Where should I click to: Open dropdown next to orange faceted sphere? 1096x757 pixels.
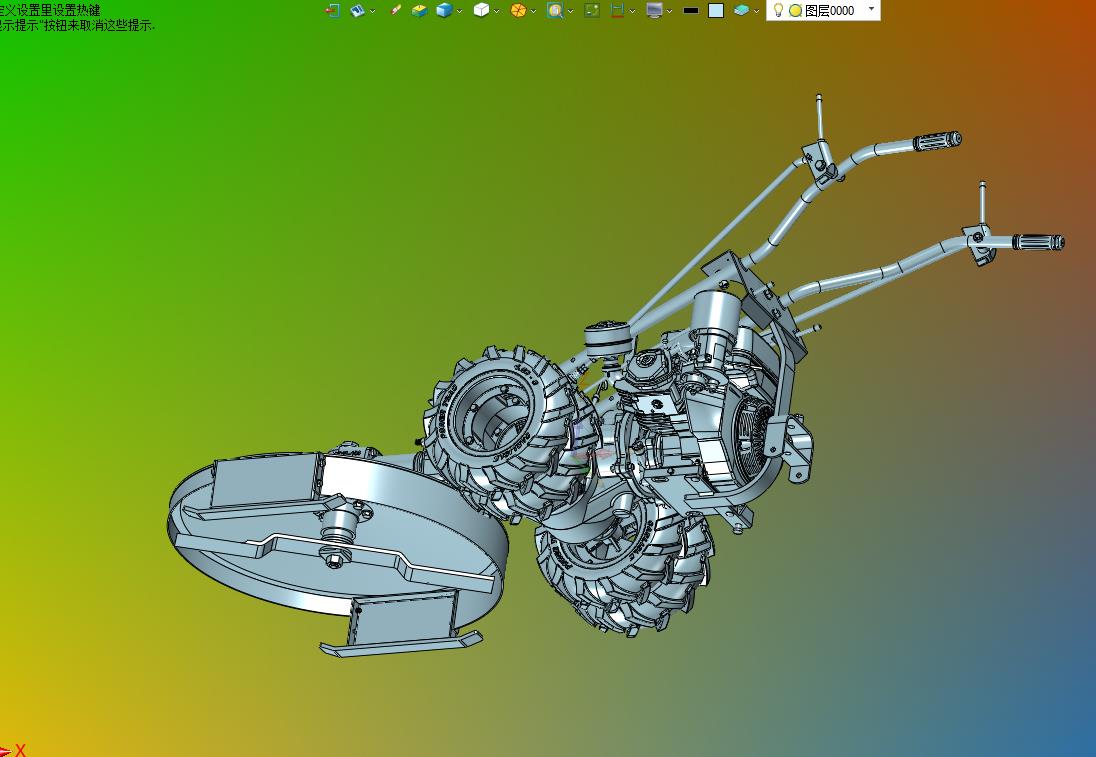pyautogui.click(x=533, y=11)
